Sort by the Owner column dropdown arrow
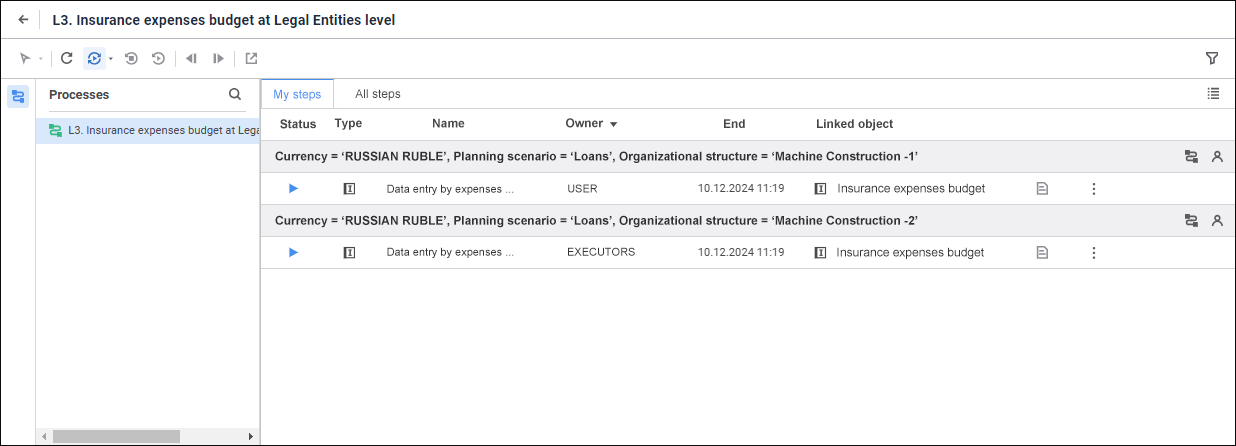This screenshot has width=1236, height=446. pos(613,125)
